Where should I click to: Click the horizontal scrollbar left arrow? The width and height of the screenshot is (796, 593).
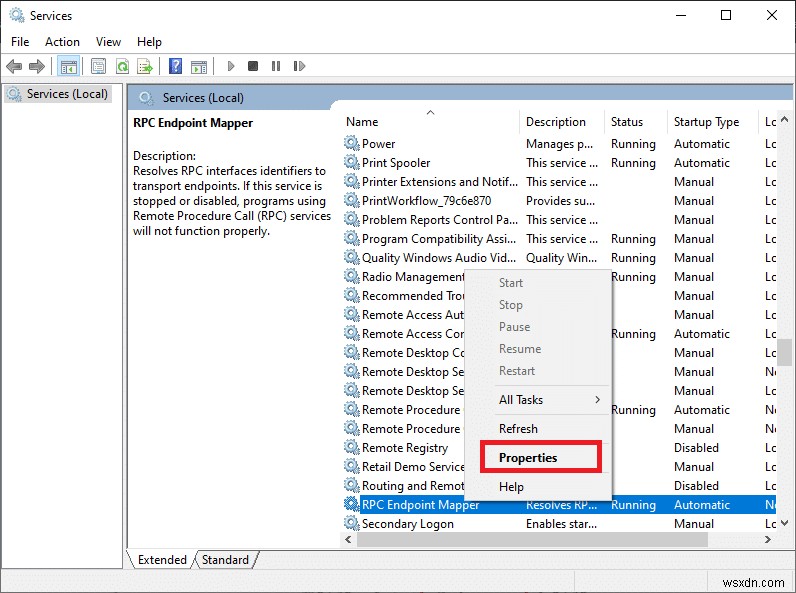pyautogui.click(x=348, y=540)
